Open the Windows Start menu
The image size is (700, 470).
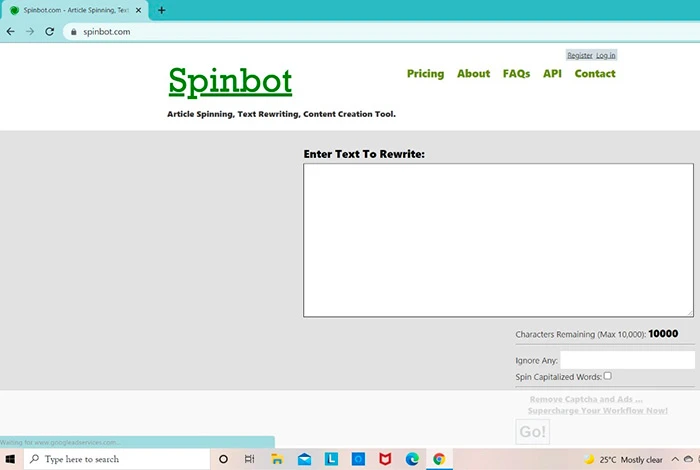pyautogui.click(x=10, y=459)
